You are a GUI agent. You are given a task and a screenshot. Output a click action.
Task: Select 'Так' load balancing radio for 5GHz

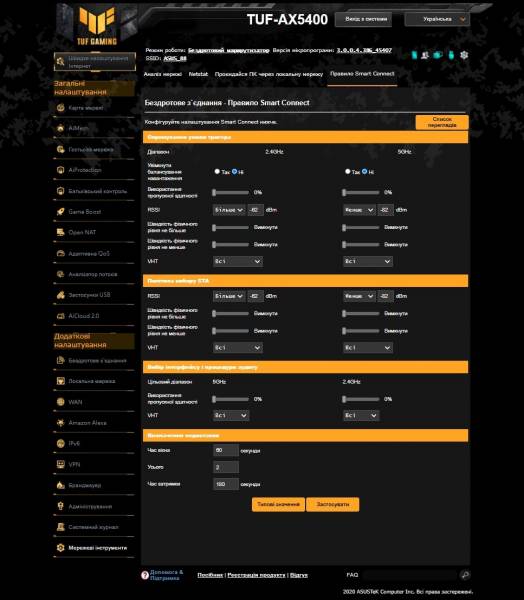point(348,171)
